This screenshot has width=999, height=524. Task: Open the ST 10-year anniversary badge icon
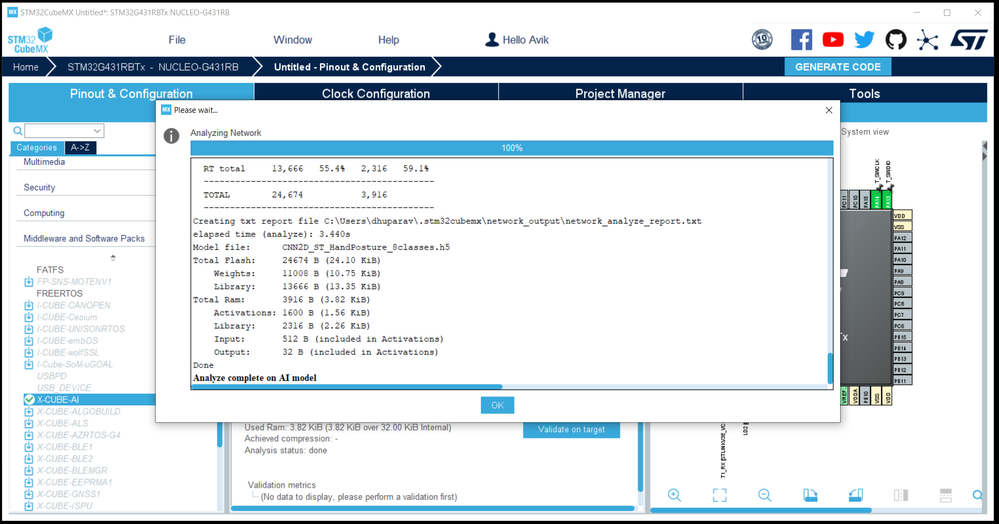pos(762,40)
